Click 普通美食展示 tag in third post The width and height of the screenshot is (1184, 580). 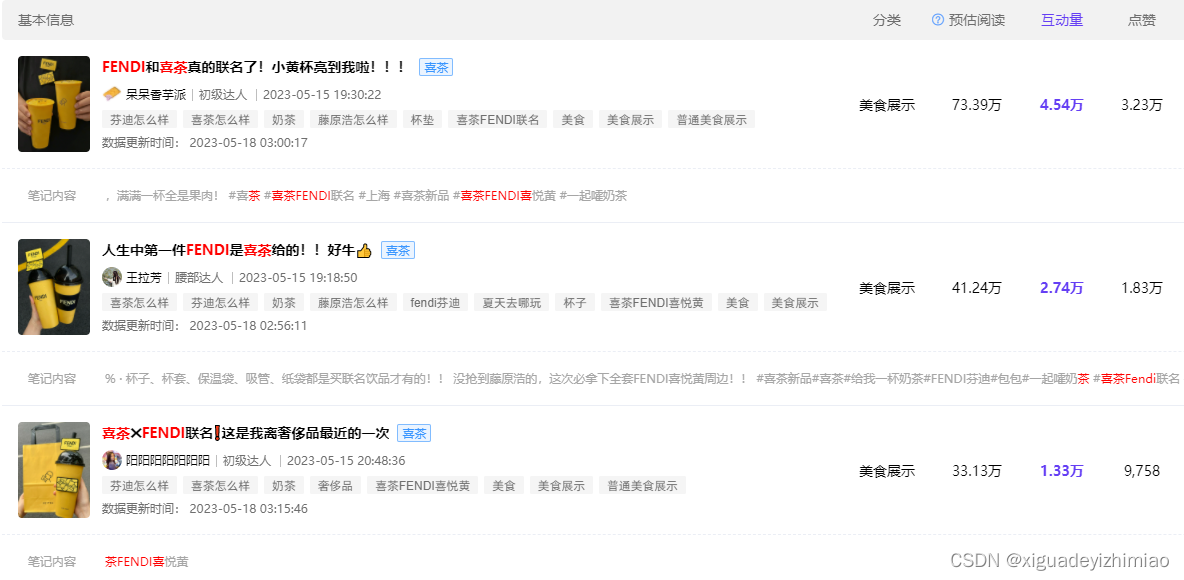pyautogui.click(x=642, y=485)
